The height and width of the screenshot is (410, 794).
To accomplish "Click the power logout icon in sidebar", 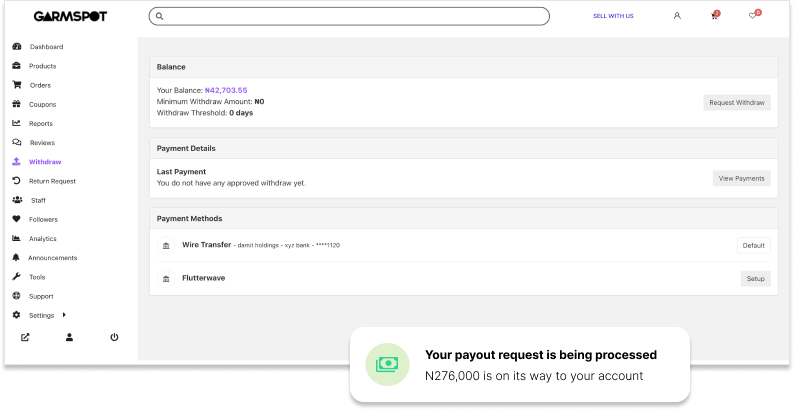I will tap(114, 337).
